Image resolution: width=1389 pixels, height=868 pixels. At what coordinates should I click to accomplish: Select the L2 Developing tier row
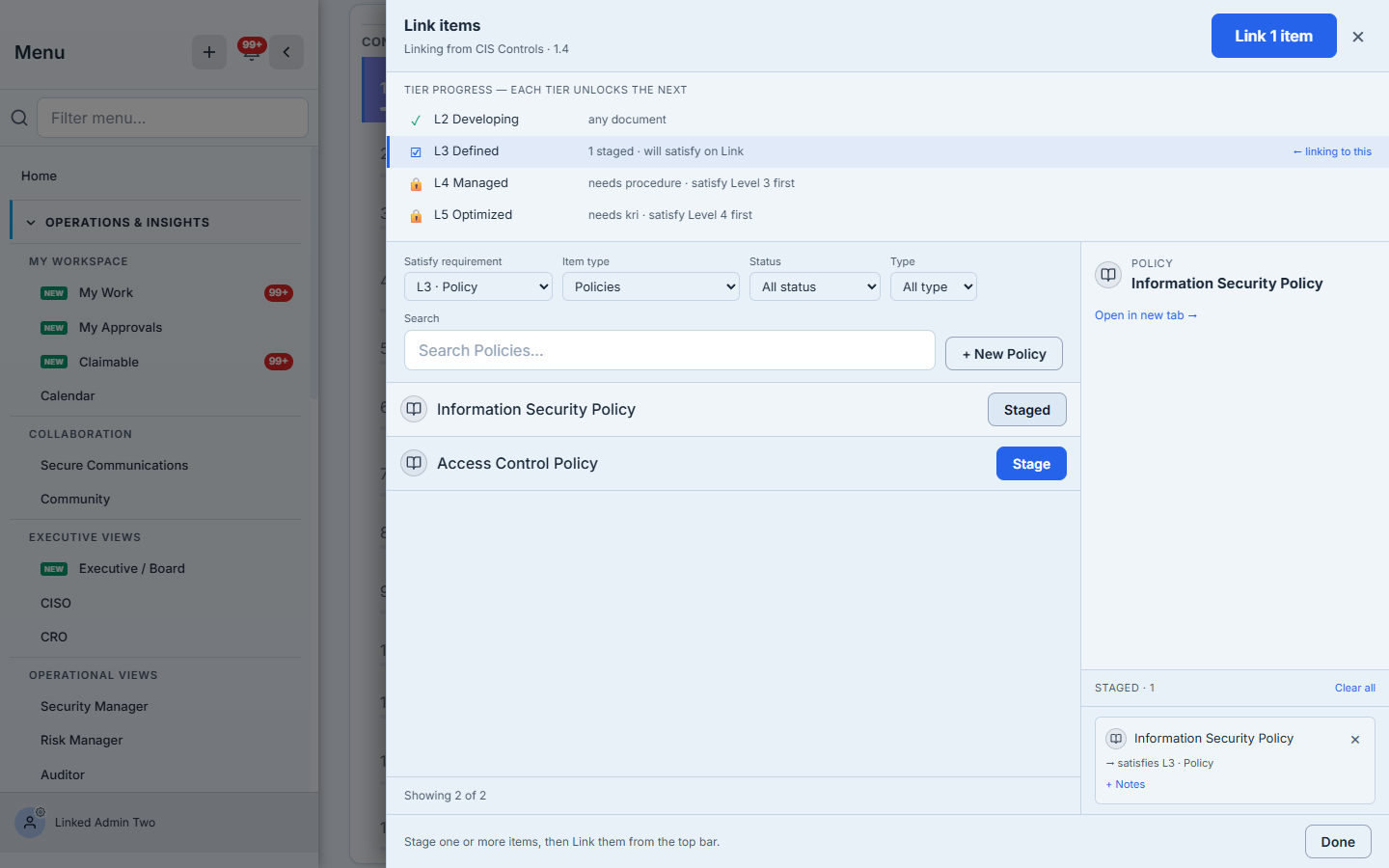[x=887, y=120]
